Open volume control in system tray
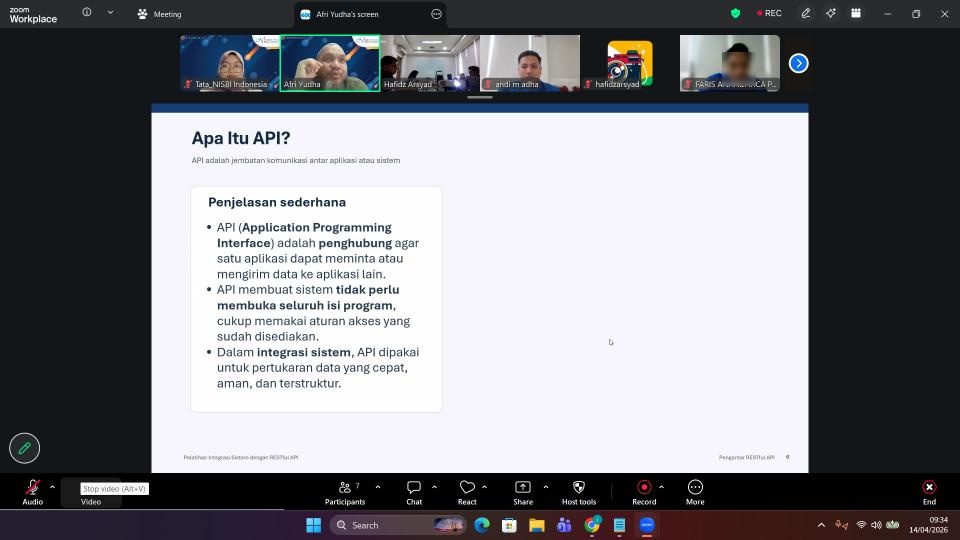 876,525
